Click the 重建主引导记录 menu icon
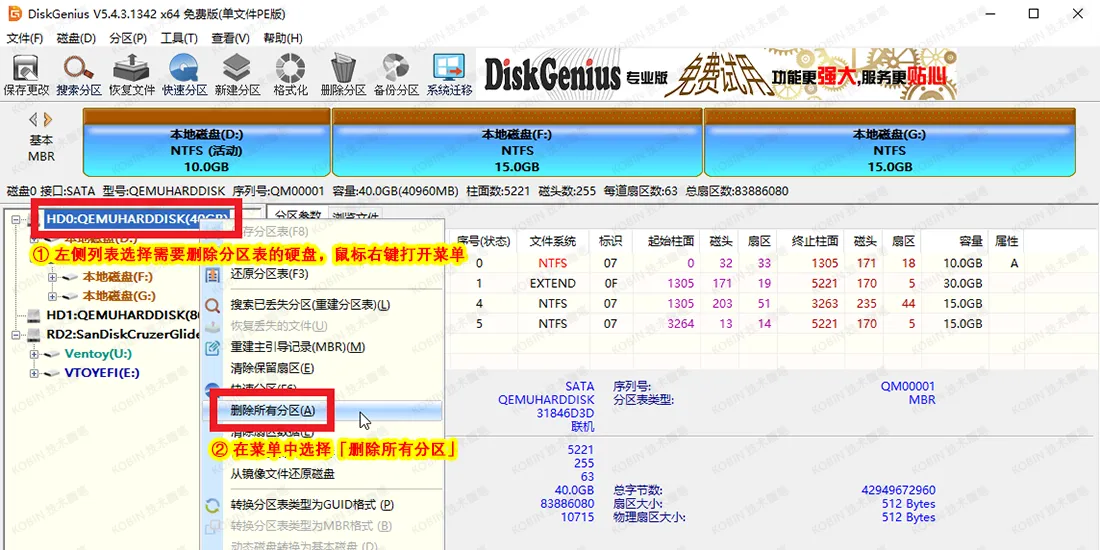The width and height of the screenshot is (1100, 550). [212, 347]
